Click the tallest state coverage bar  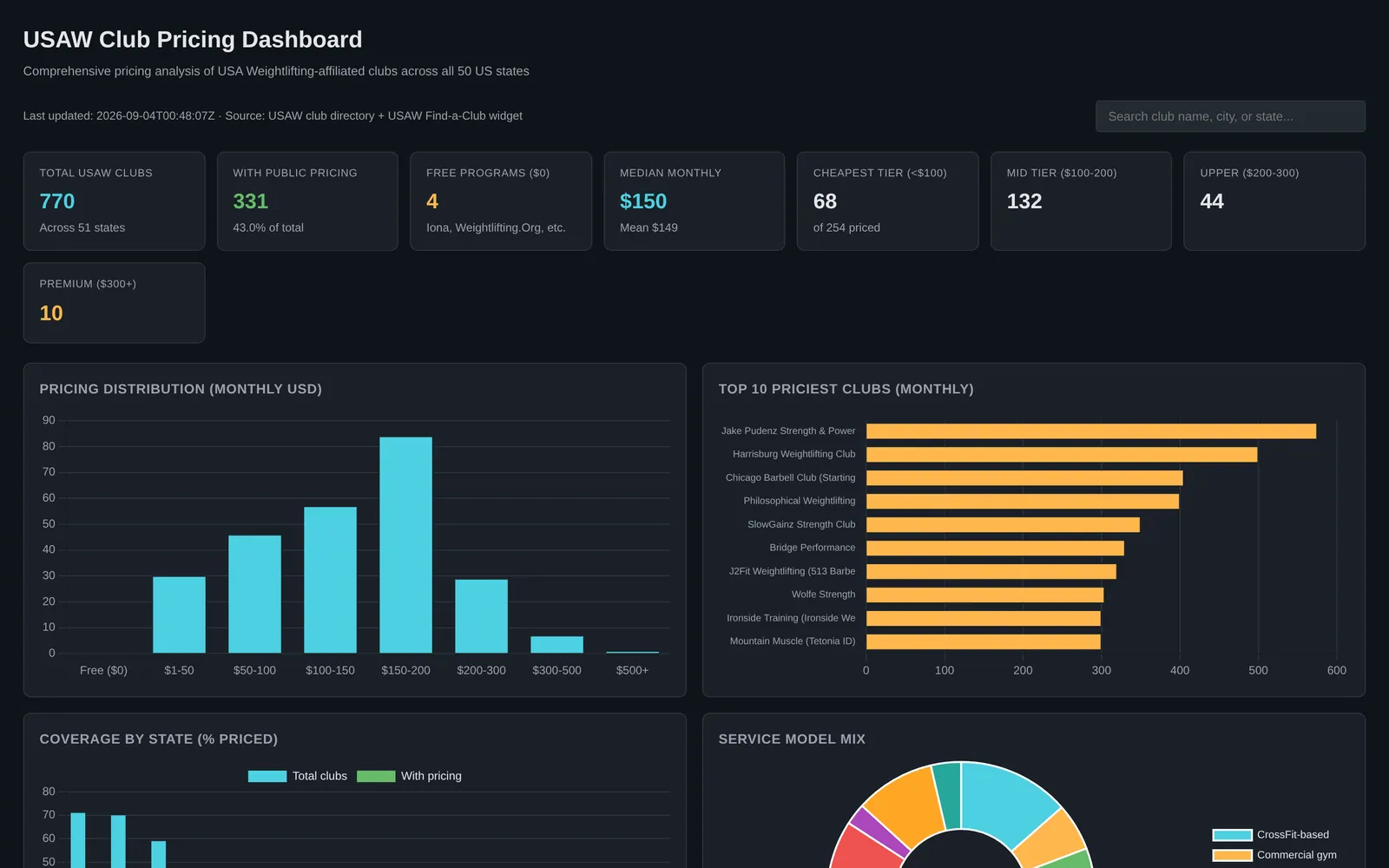point(77,840)
